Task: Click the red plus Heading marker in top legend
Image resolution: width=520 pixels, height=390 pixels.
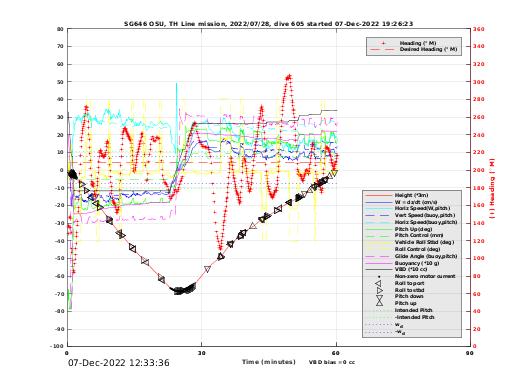Action: click(x=383, y=43)
